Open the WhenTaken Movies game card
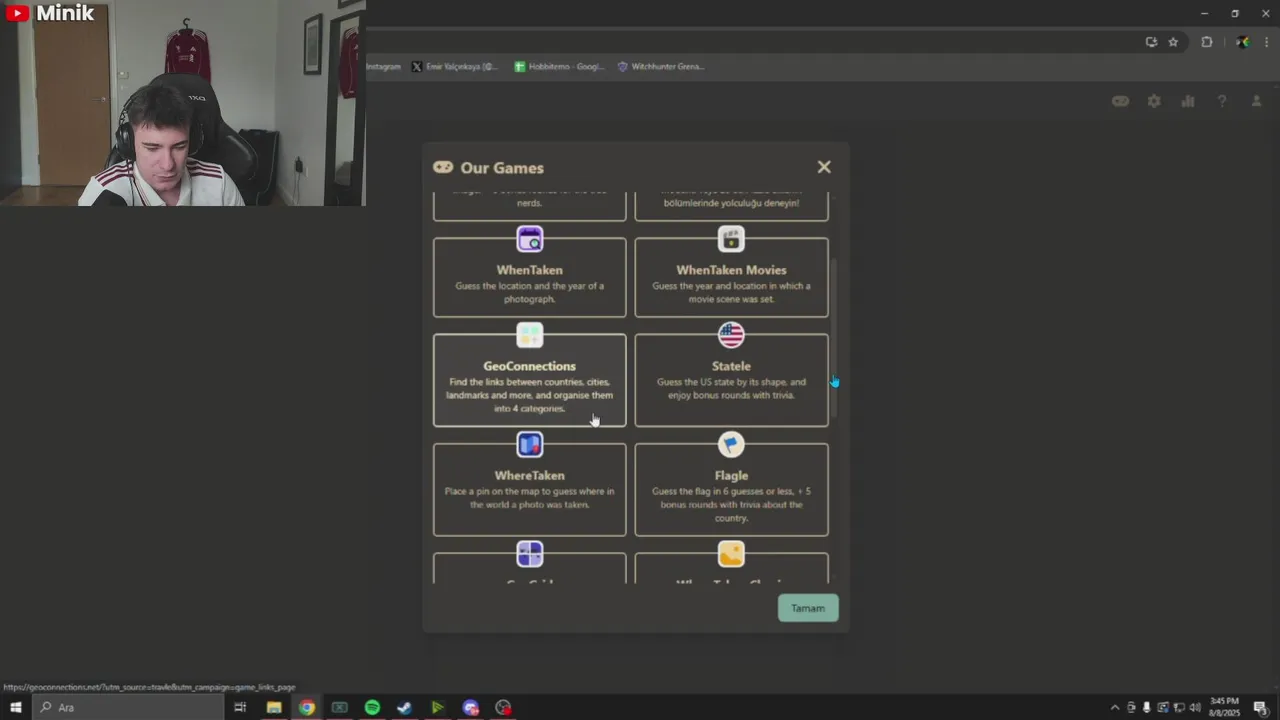Screen dimensions: 1280x720 (731, 277)
